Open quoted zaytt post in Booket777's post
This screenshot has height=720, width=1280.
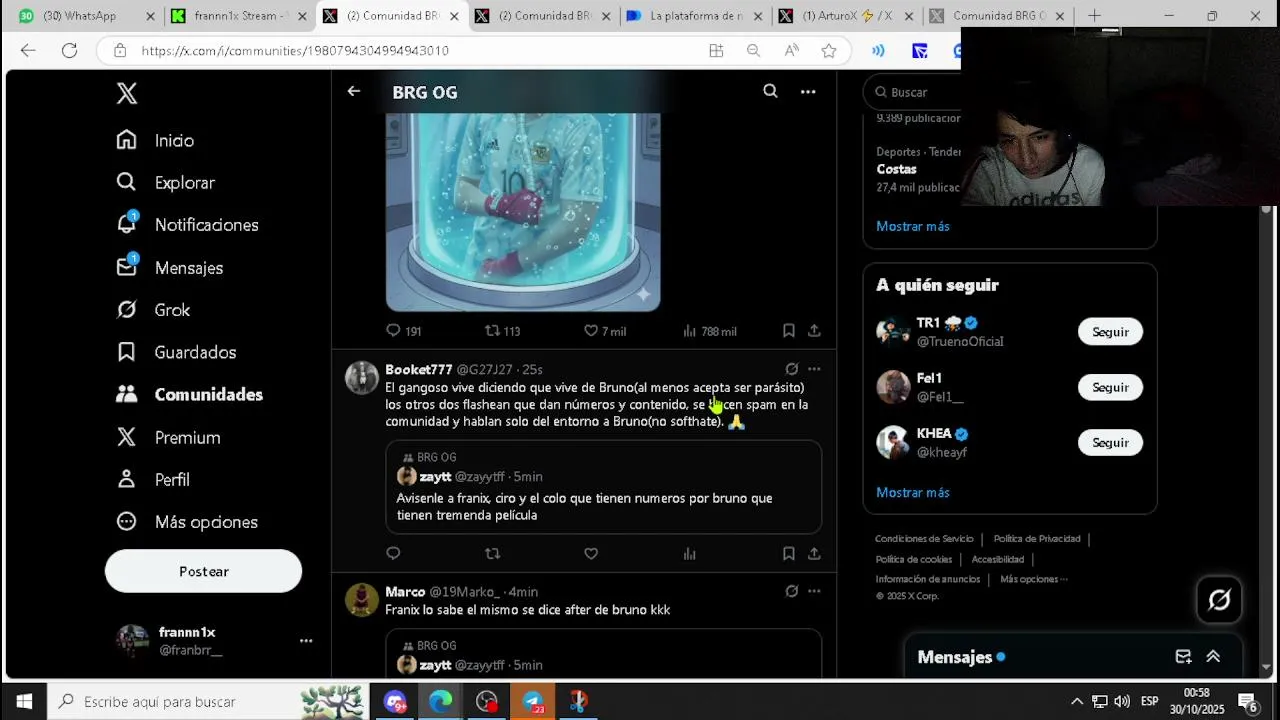tap(604, 487)
